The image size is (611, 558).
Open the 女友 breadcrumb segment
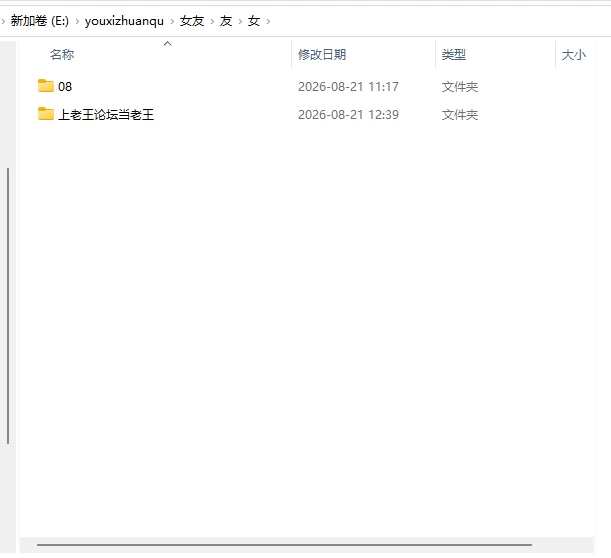(x=192, y=21)
